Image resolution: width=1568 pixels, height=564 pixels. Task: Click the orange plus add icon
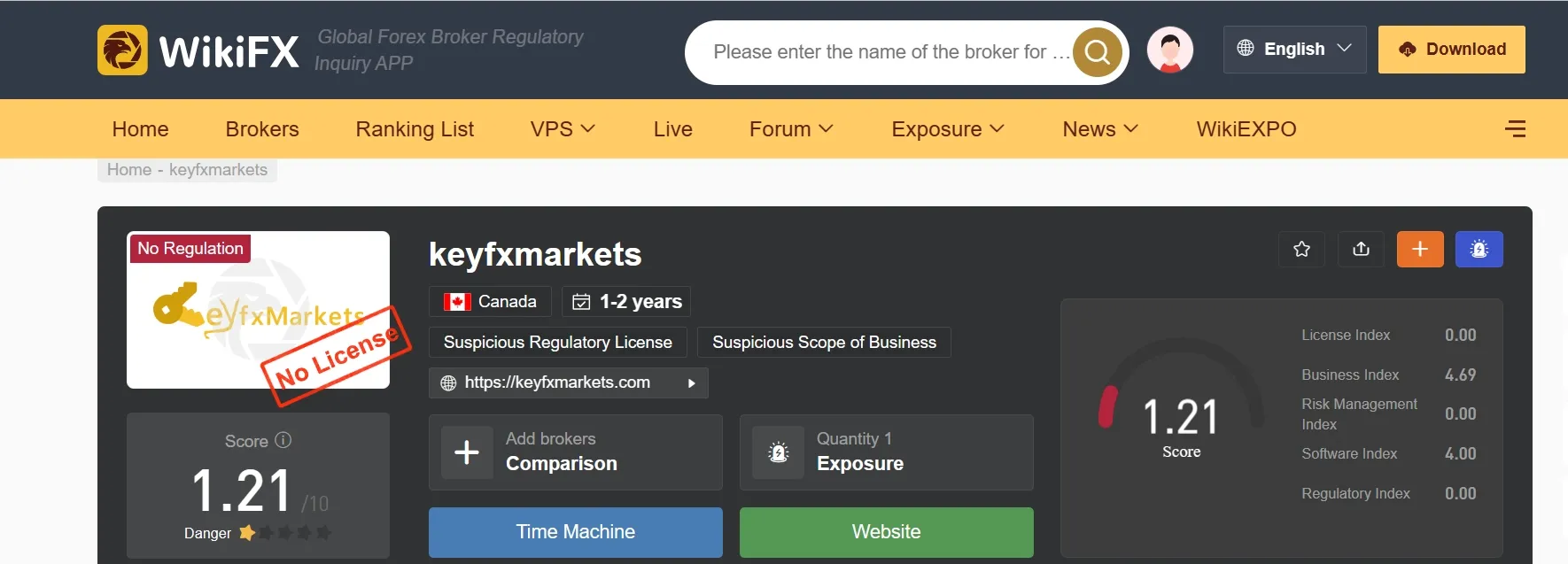tap(1420, 249)
